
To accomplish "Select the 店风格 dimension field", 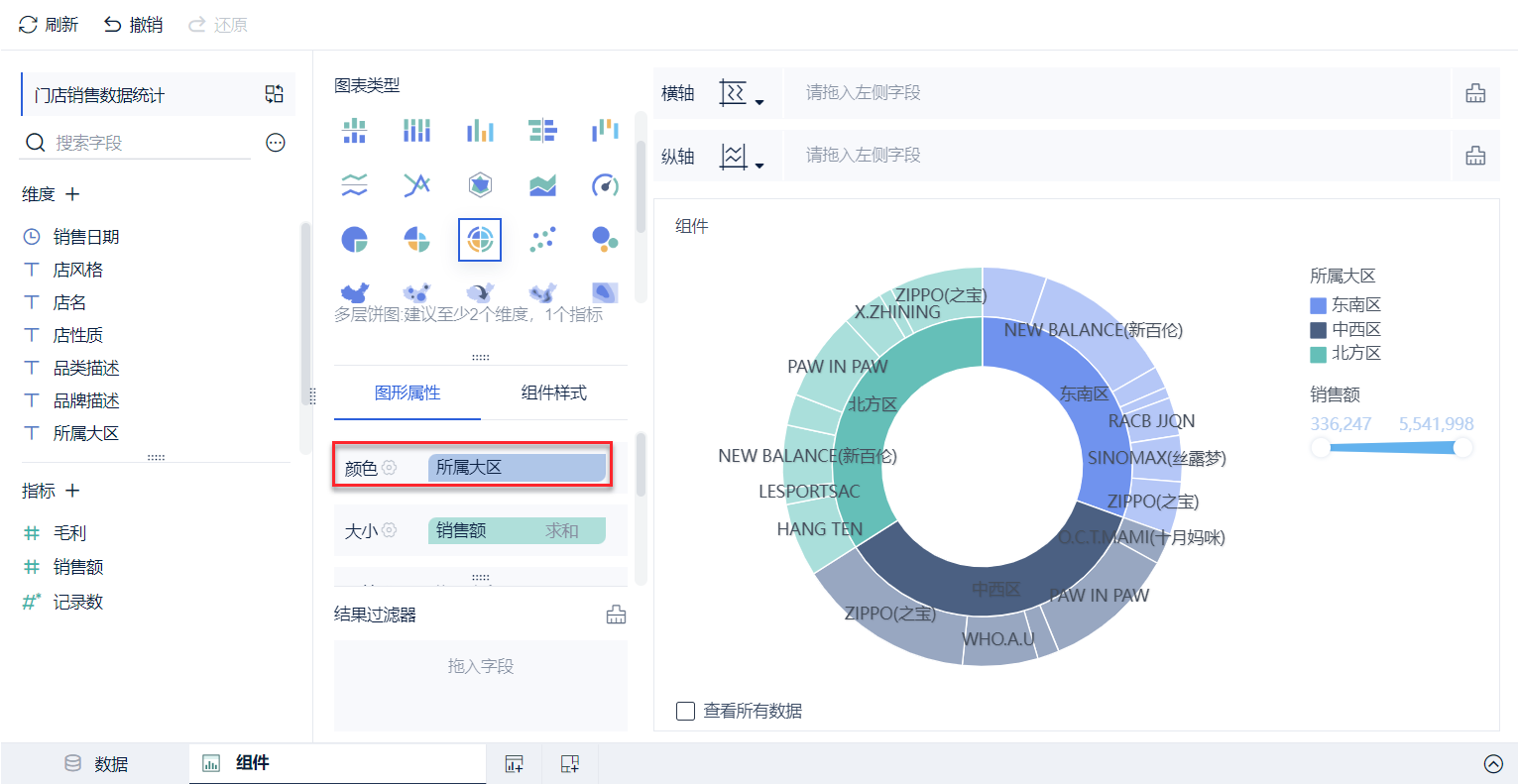I will tap(78, 270).
